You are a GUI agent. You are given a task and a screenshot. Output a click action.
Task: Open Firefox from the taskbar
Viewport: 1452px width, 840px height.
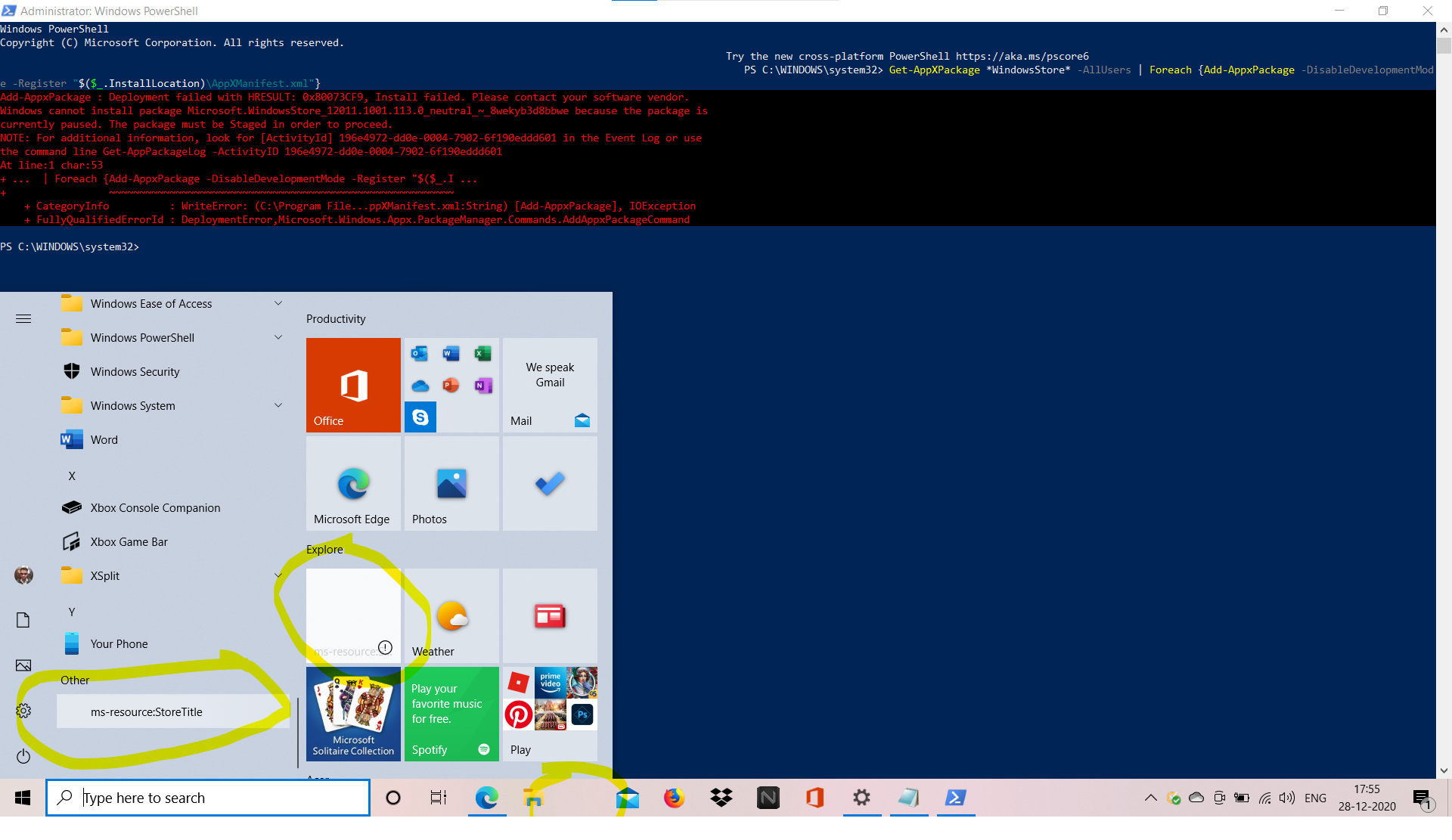(x=674, y=798)
